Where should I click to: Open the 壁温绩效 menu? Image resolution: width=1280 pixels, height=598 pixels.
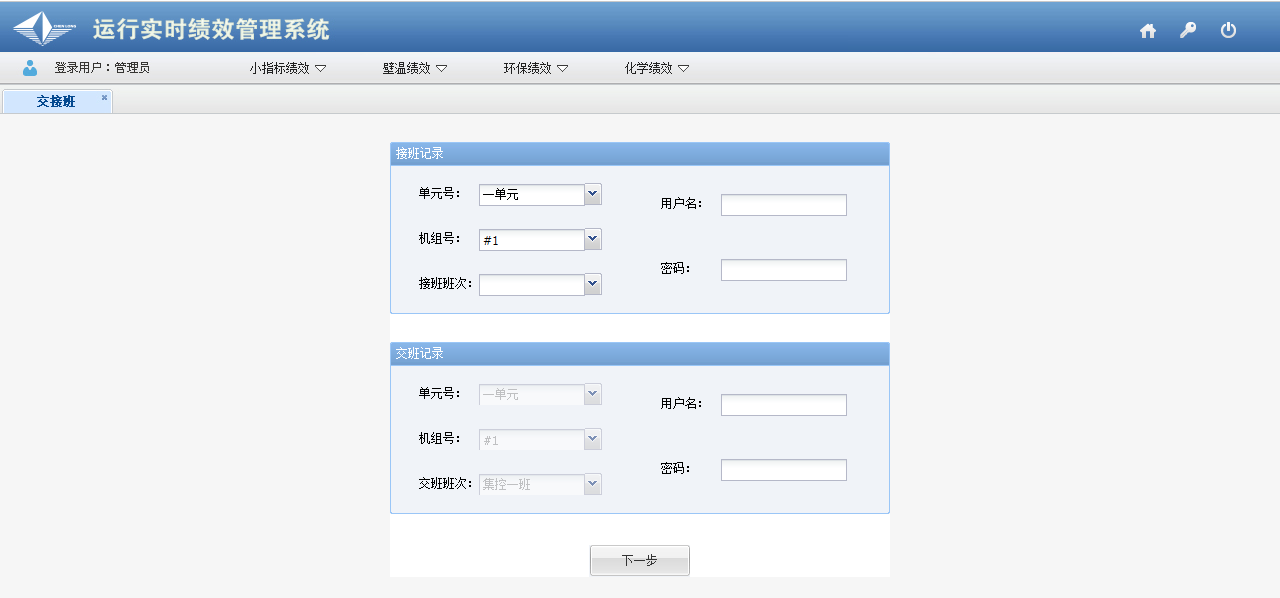click(x=414, y=68)
